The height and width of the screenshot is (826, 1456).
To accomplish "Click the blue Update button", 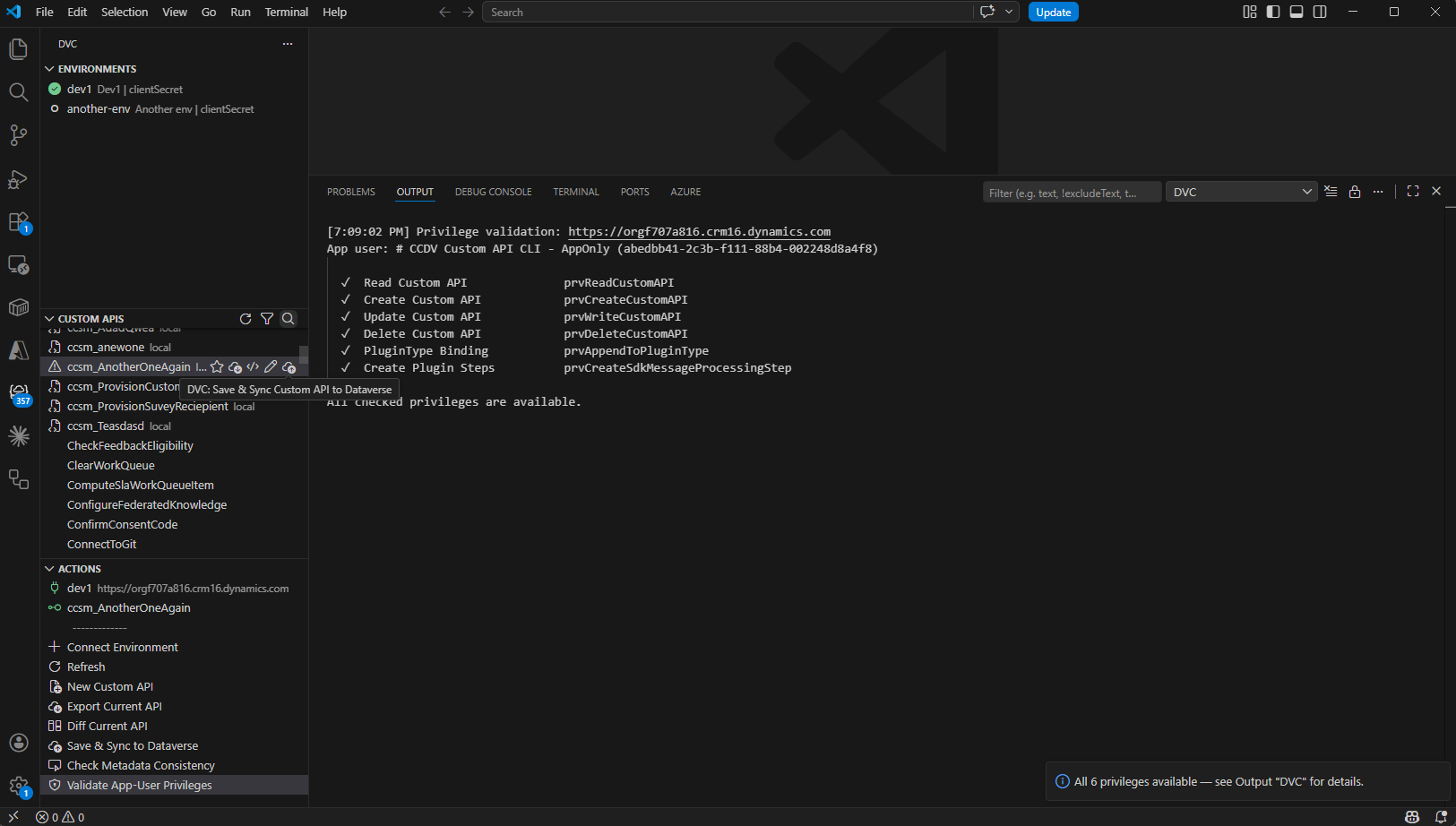I will click(1054, 13).
